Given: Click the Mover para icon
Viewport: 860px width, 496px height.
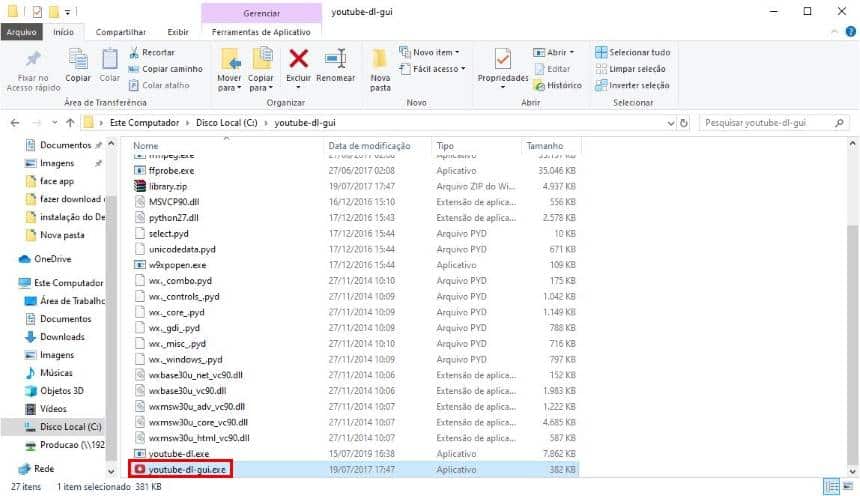Looking at the screenshot, I should (230, 59).
